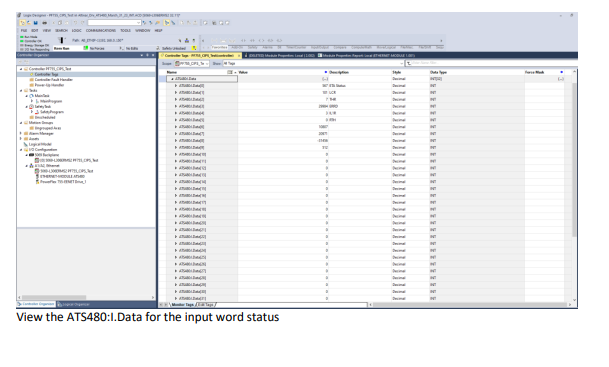Collapse the Tasks tree node
609x367 pixels.
click(21, 90)
